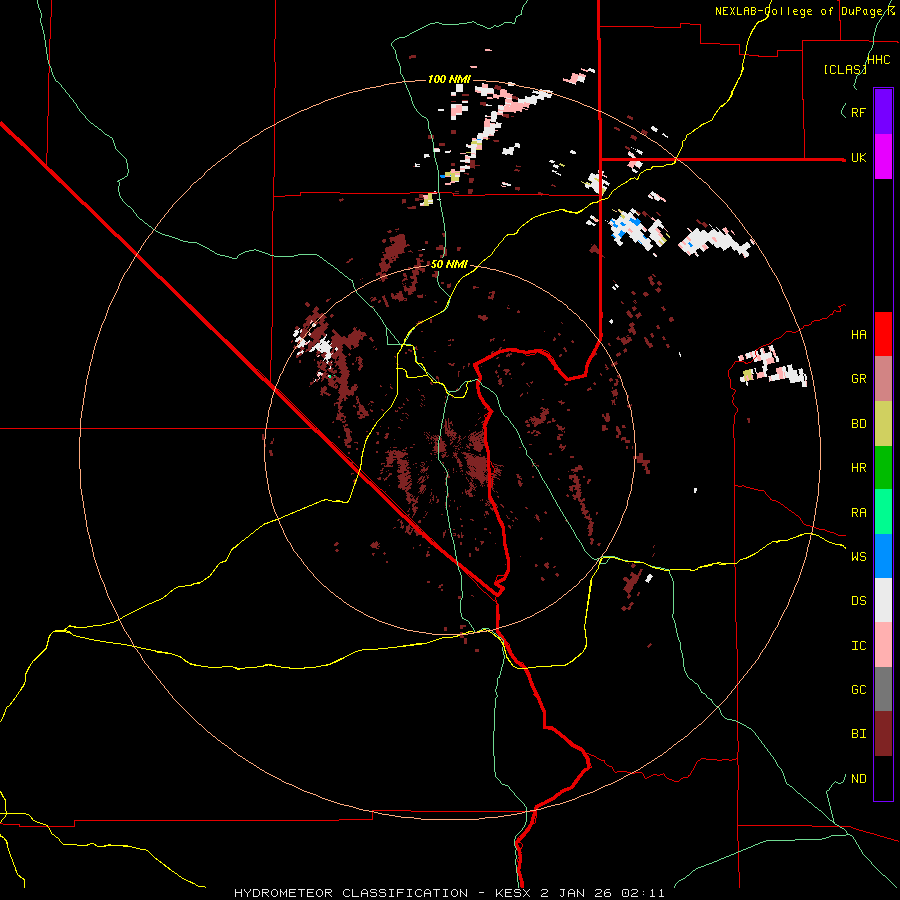Click the RF purple legend swatch
The image size is (900, 900).
tap(883, 112)
